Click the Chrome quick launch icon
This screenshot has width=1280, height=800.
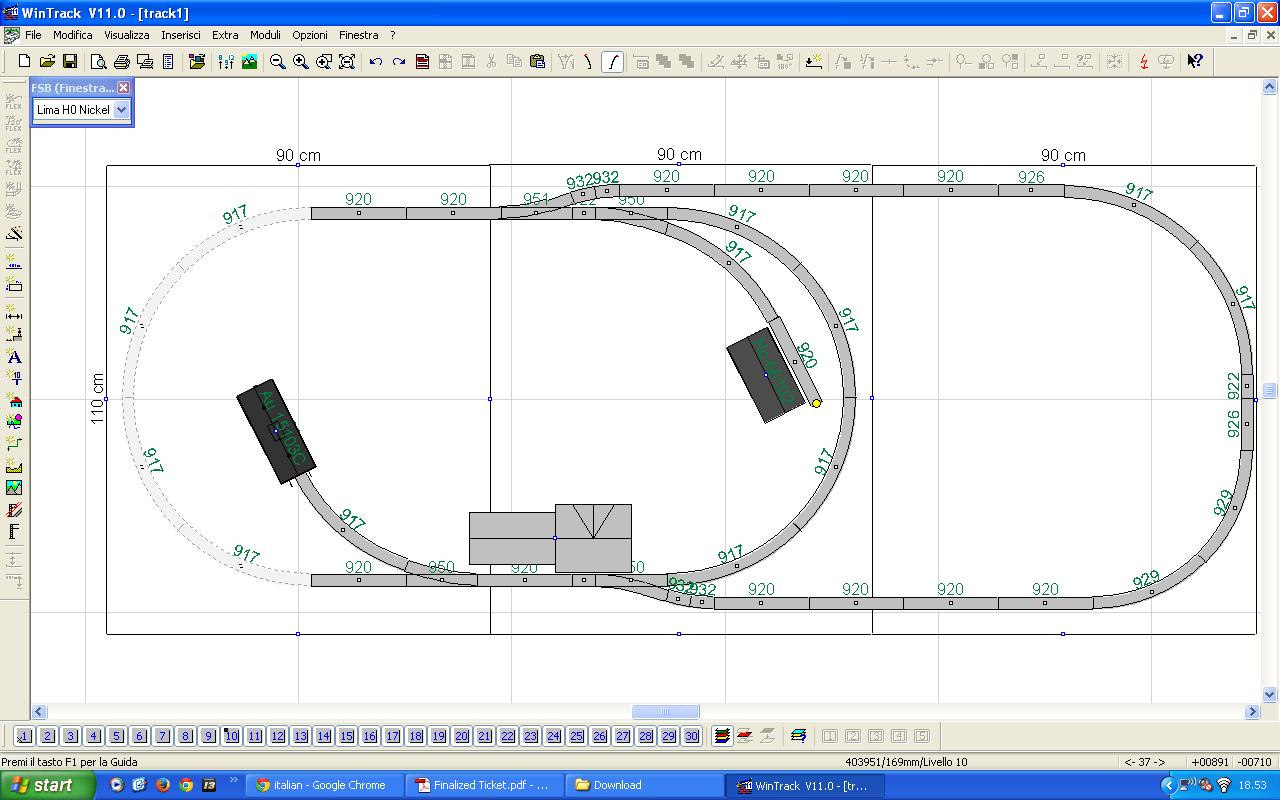click(x=185, y=785)
